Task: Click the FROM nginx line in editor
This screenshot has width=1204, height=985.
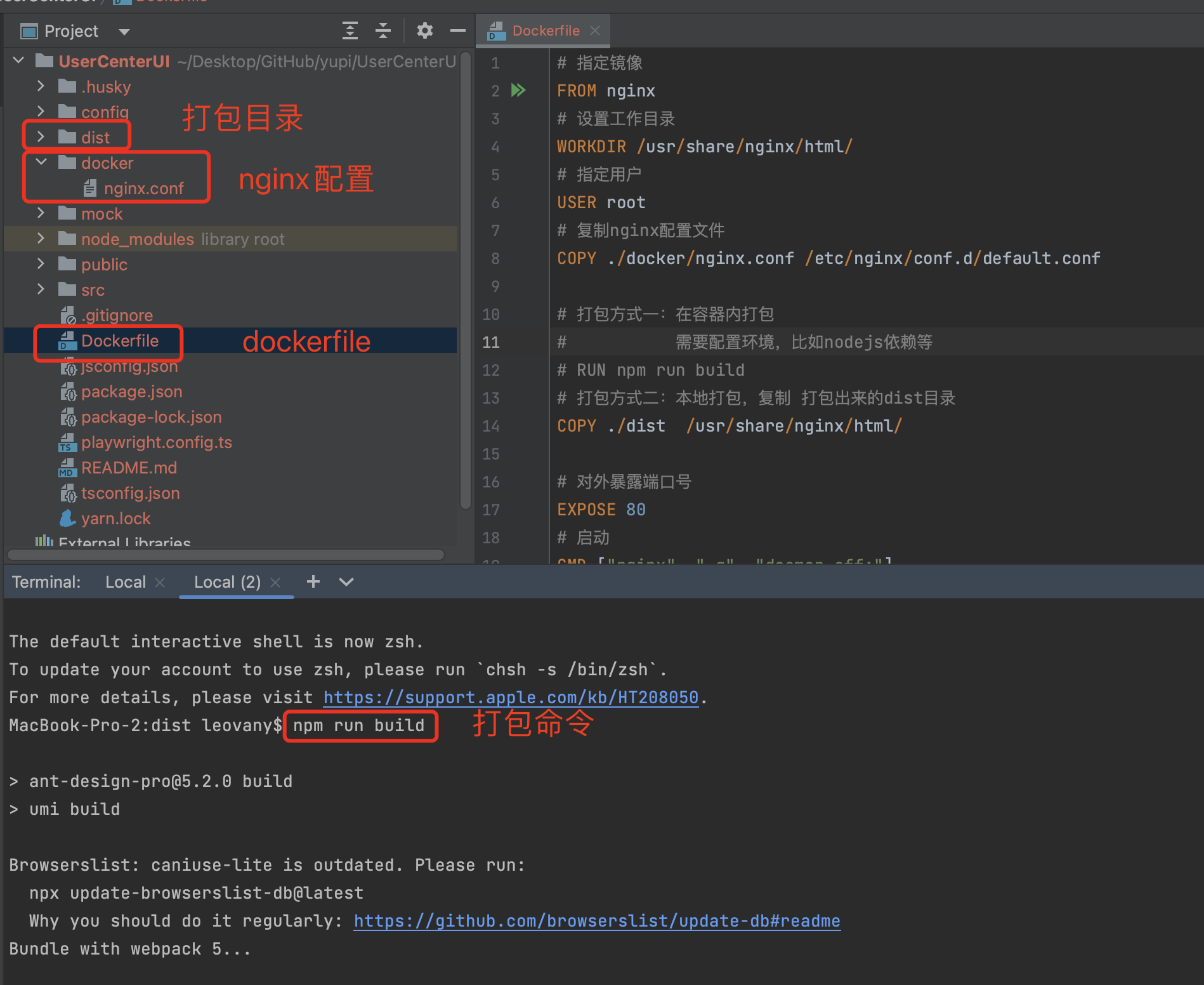Action: (606, 91)
